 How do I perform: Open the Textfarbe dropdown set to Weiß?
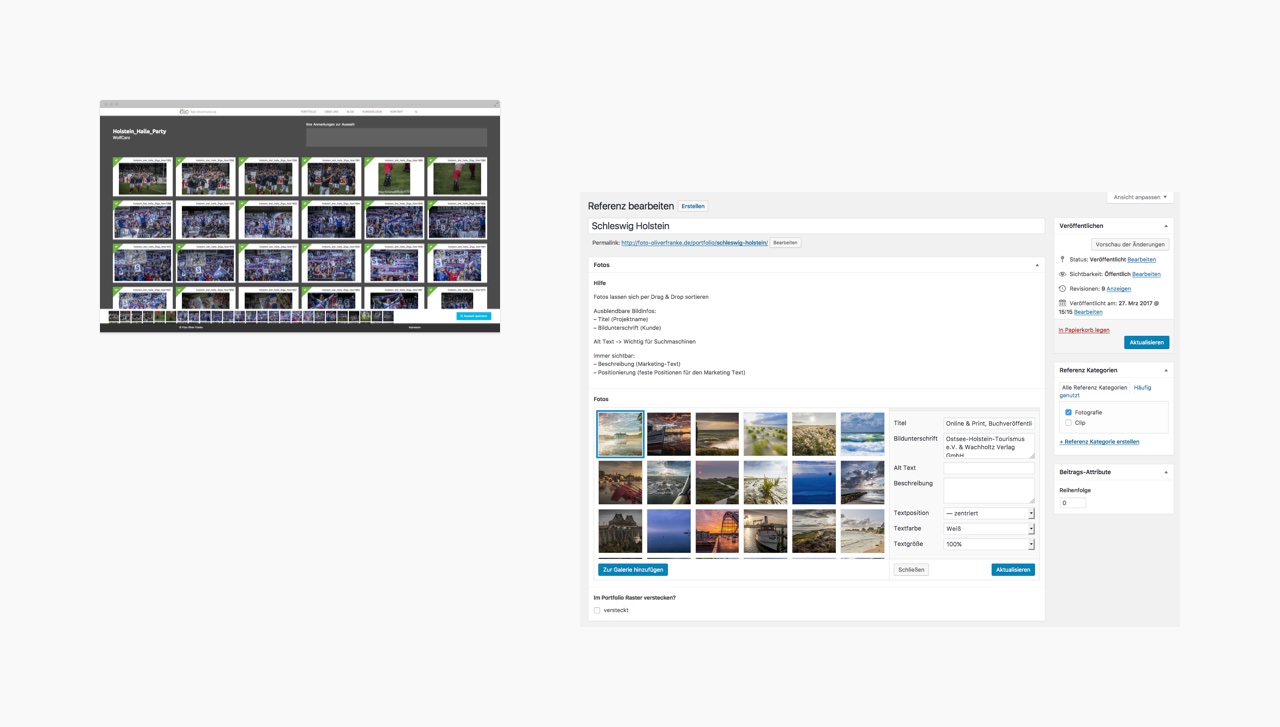[x=989, y=529]
